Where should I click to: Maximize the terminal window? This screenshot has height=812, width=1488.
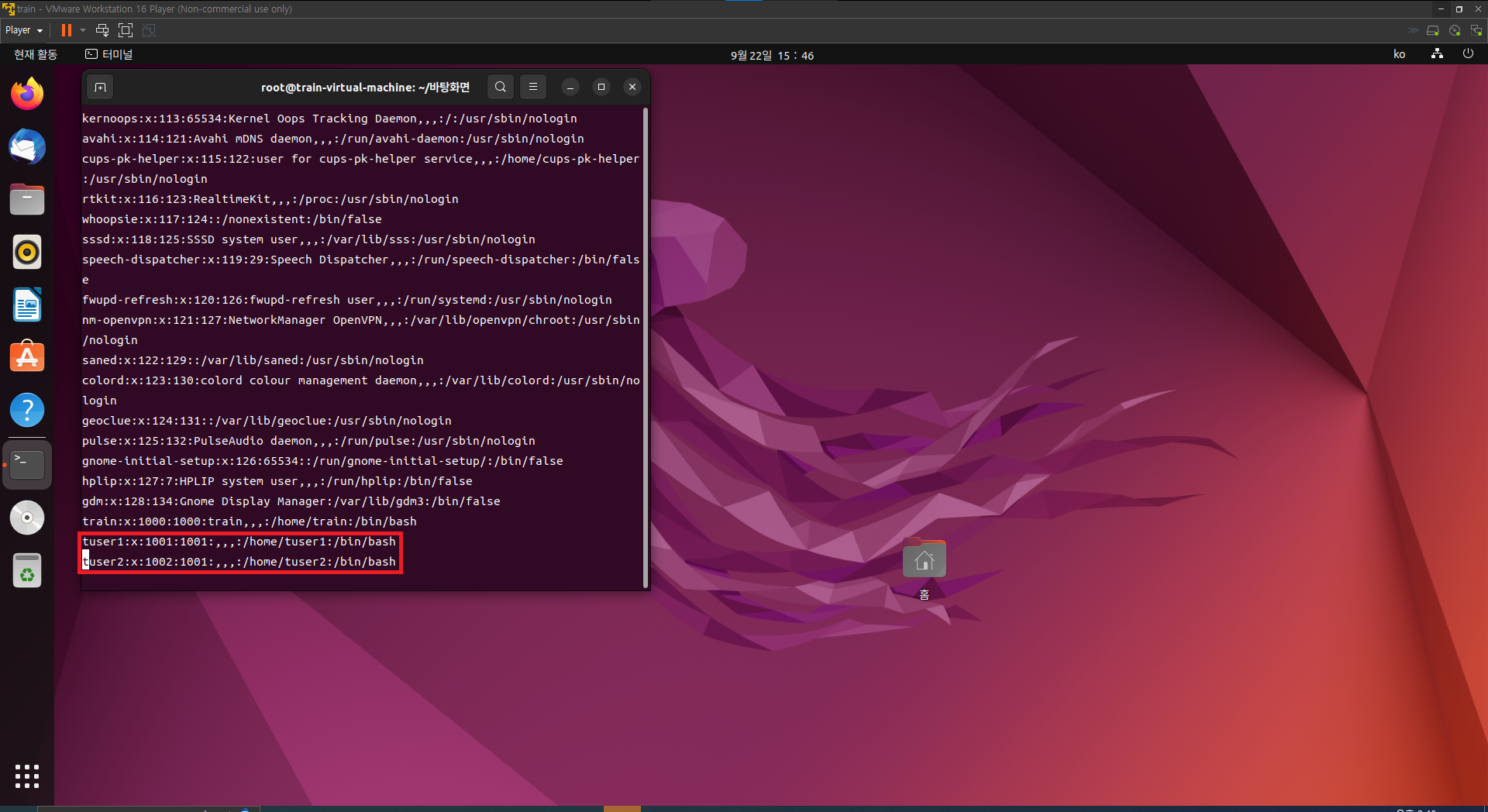click(601, 87)
